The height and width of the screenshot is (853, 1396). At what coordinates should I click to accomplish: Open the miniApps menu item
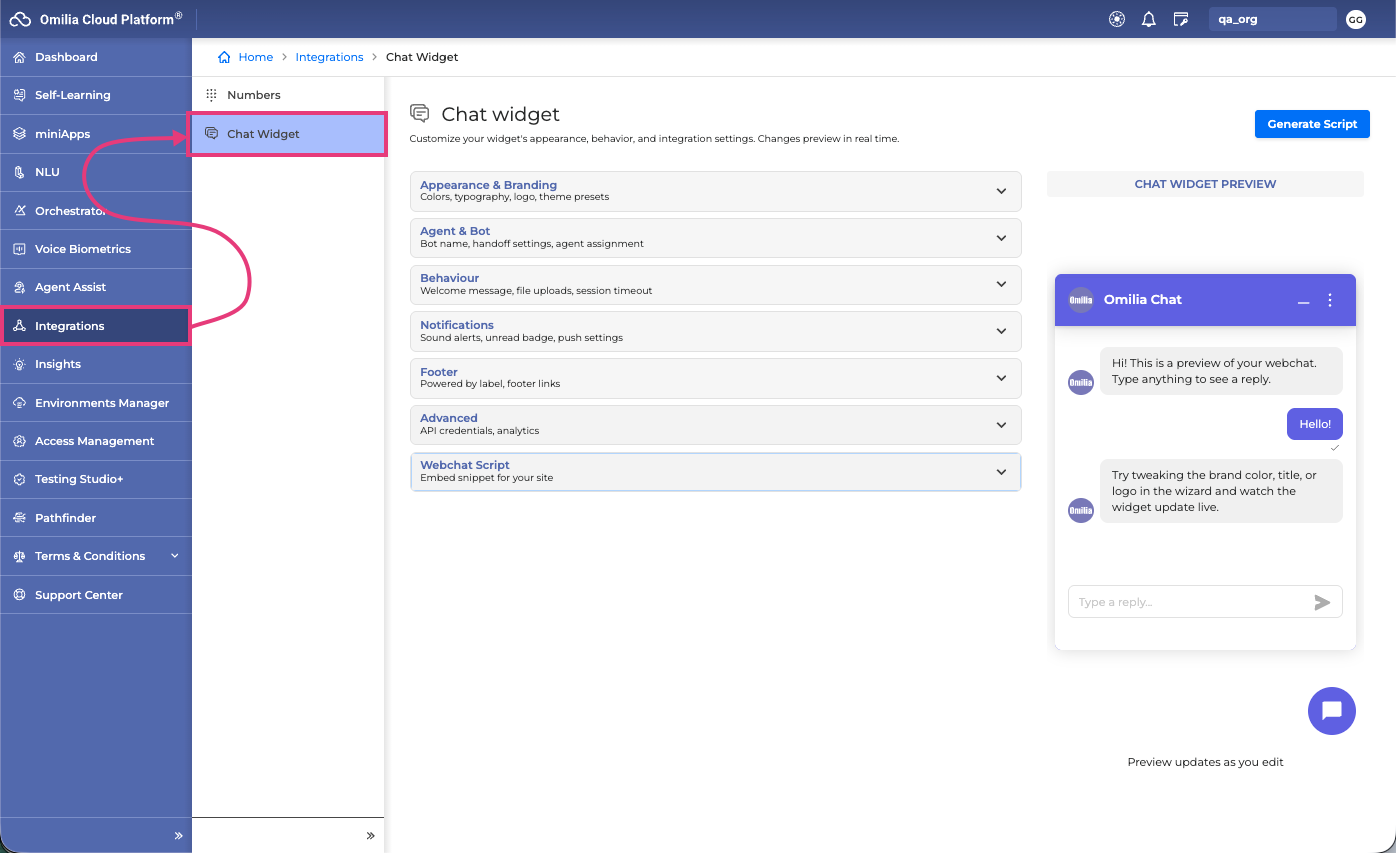96,134
